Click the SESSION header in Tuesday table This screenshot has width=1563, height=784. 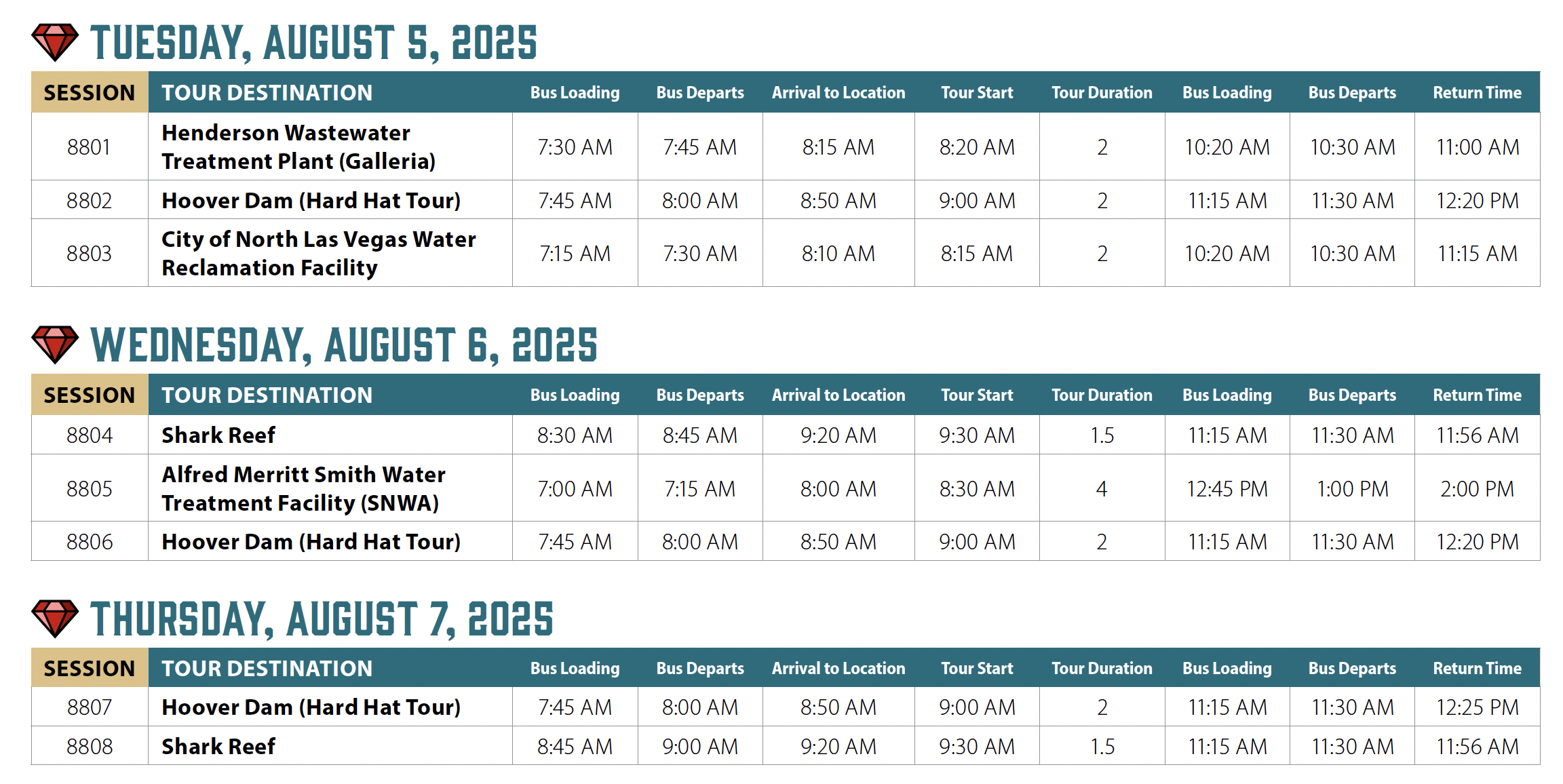[x=90, y=92]
